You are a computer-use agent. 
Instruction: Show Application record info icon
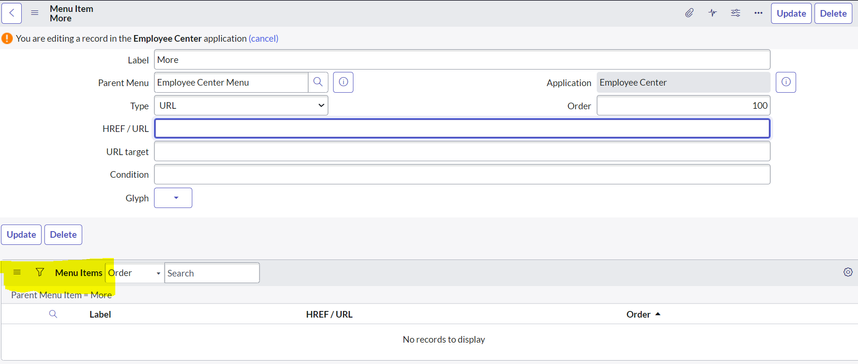pyautogui.click(x=786, y=82)
